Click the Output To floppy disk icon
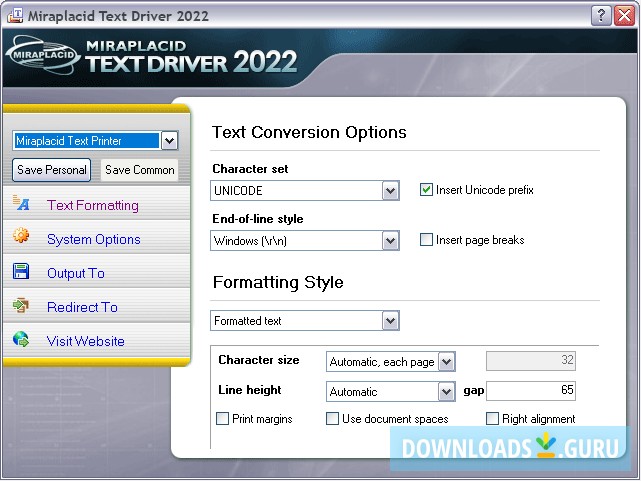 [x=21, y=271]
